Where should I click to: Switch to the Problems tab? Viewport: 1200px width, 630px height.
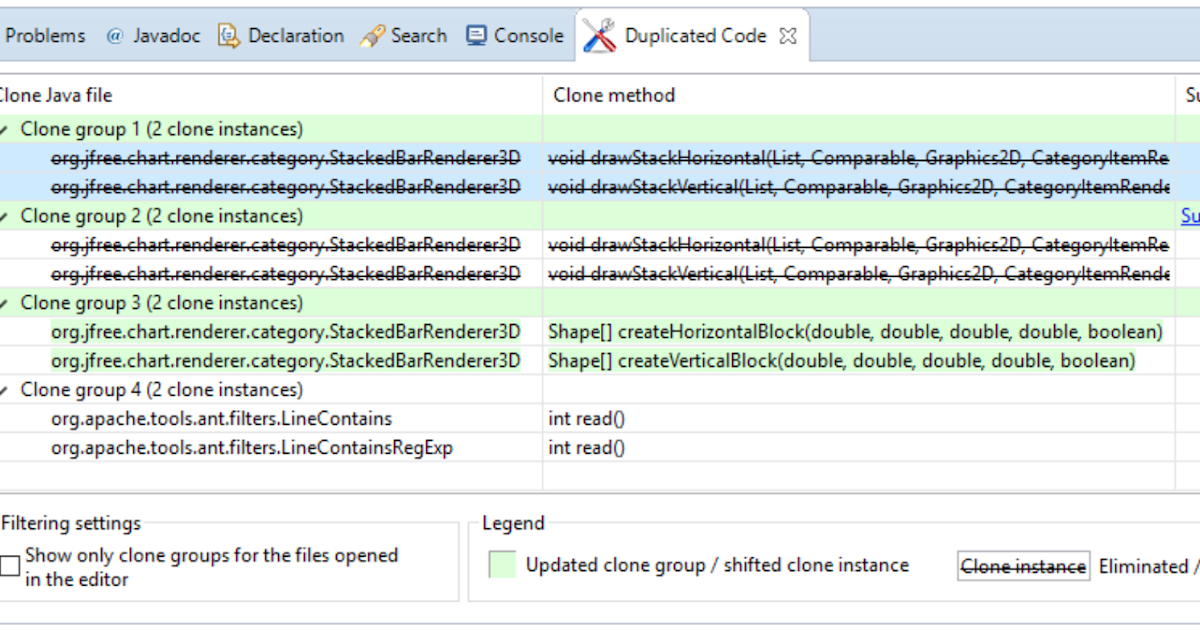(44, 35)
